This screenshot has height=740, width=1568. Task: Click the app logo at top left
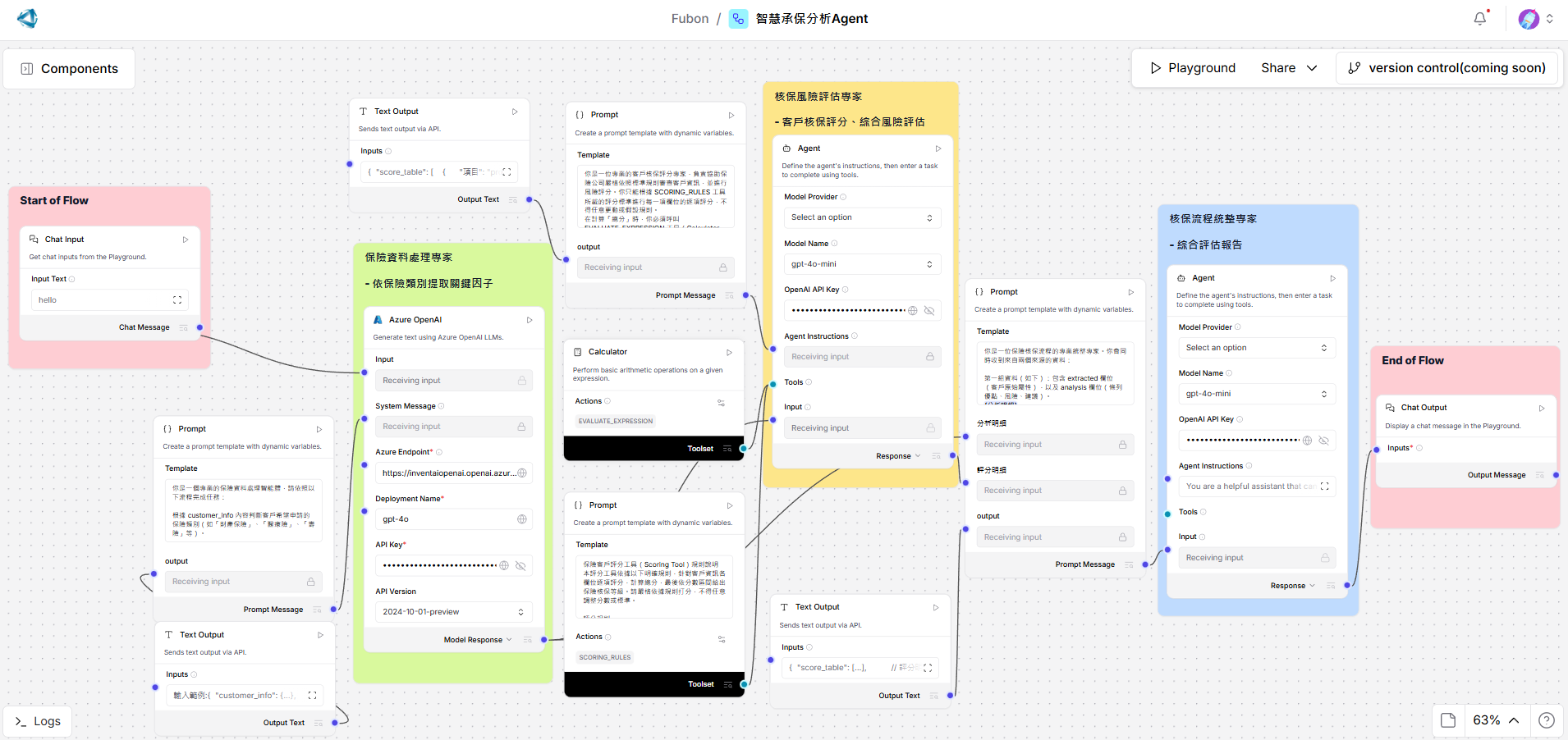coord(27,19)
